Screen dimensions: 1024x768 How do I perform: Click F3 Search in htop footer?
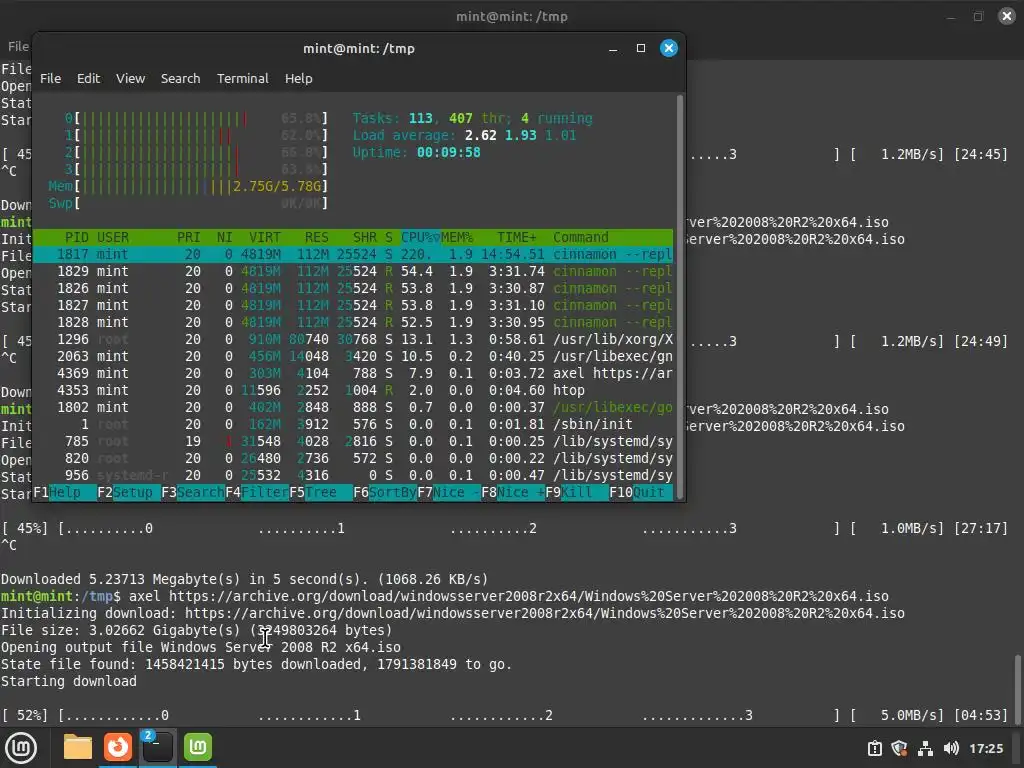click(x=193, y=492)
